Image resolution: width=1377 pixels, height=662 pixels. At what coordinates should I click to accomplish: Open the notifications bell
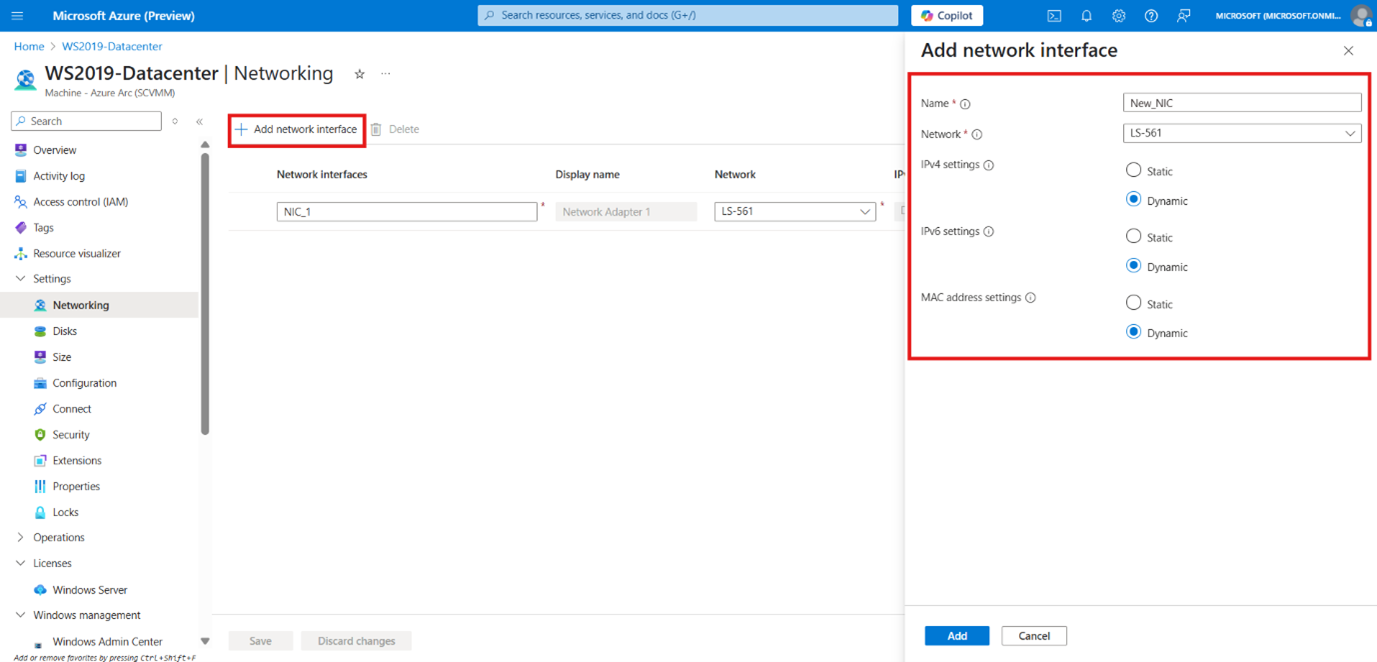coord(1086,16)
